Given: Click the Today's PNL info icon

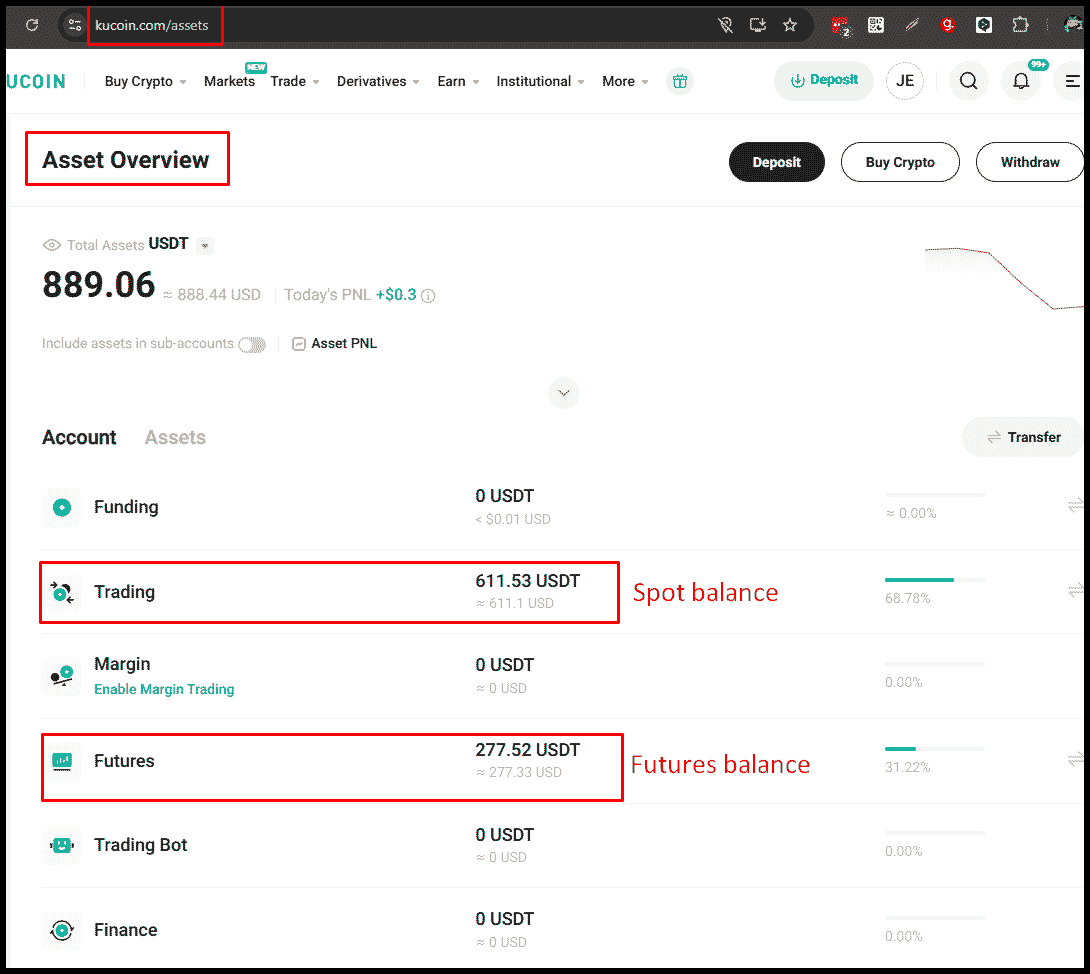Looking at the screenshot, I should pyautogui.click(x=428, y=295).
